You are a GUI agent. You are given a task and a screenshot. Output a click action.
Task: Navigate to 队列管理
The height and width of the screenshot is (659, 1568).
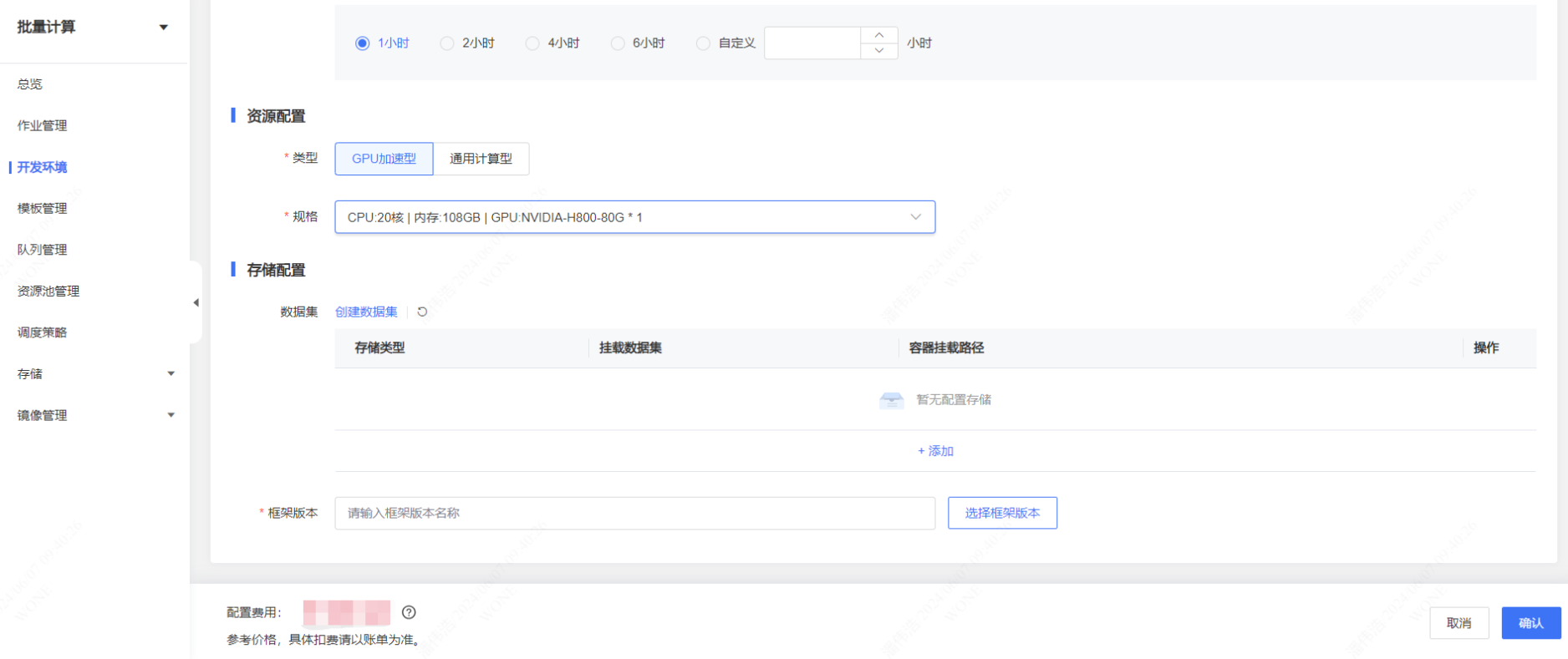click(x=43, y=250)
